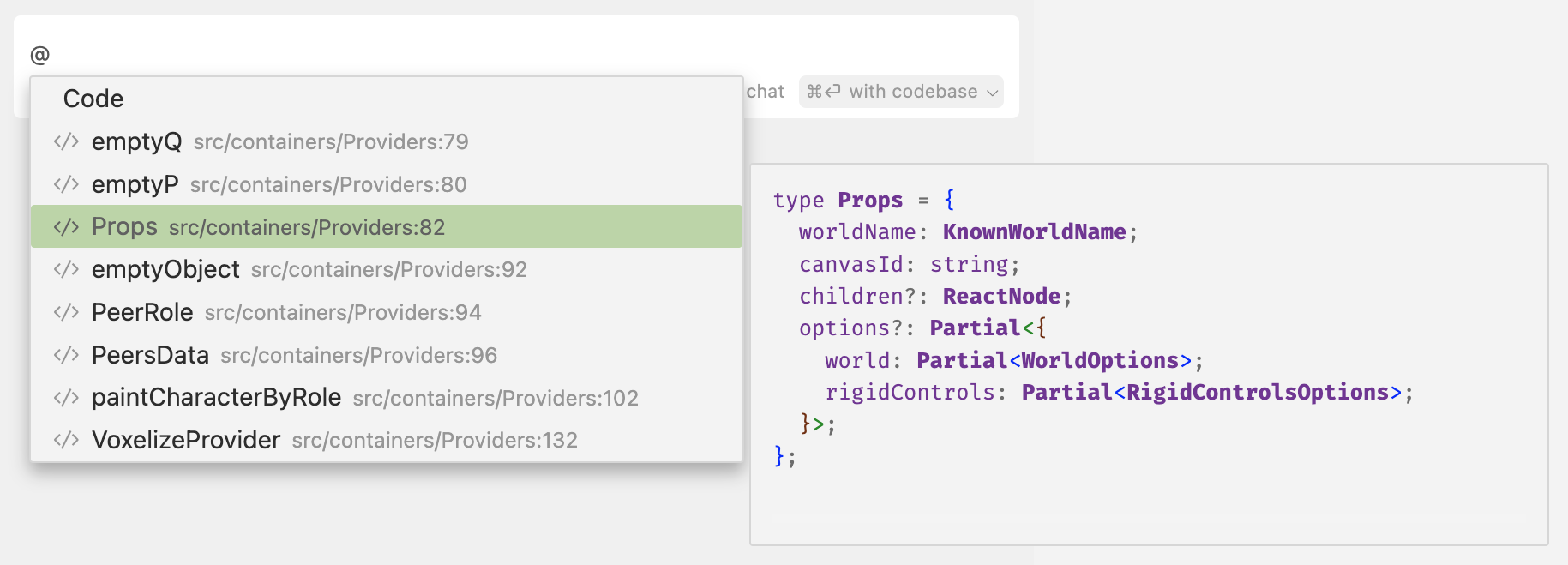The width and height of the screenshot is (1568, 565).
Task: Click the code icon beside emptyQ
Action: point(66,141)
